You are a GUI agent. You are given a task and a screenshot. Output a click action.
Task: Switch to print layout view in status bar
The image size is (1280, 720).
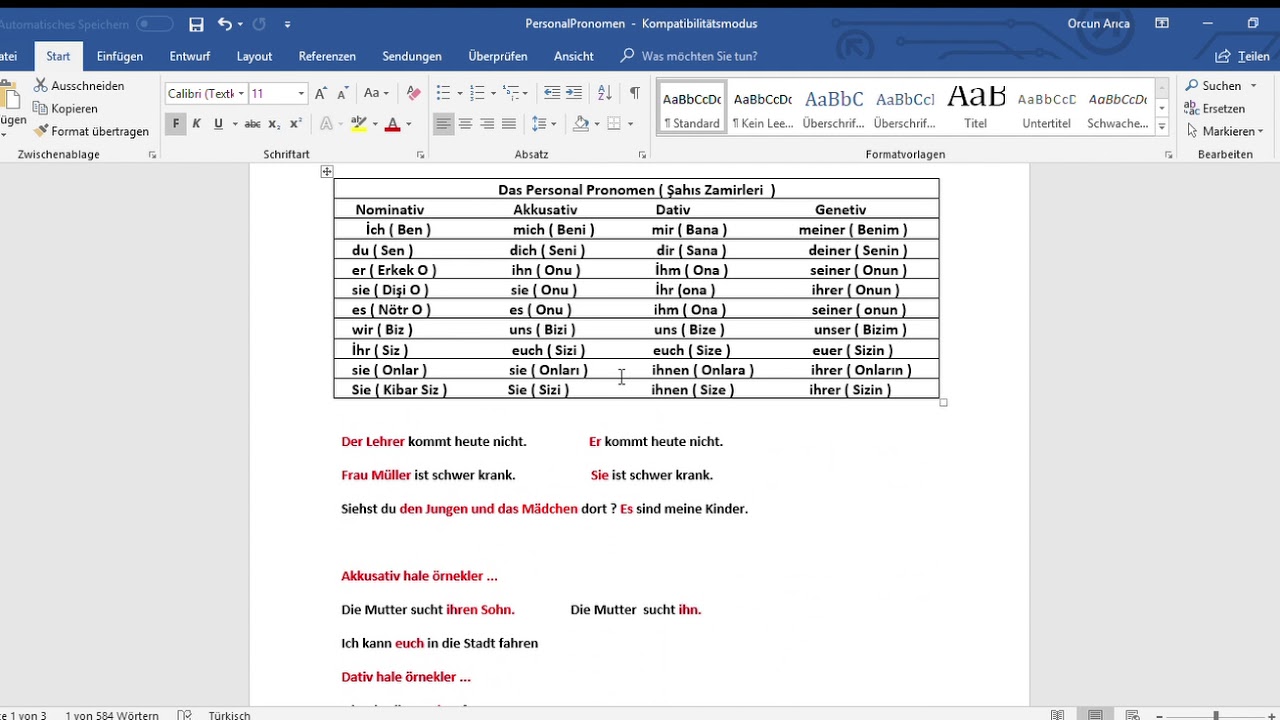[x=1096, y=715]
